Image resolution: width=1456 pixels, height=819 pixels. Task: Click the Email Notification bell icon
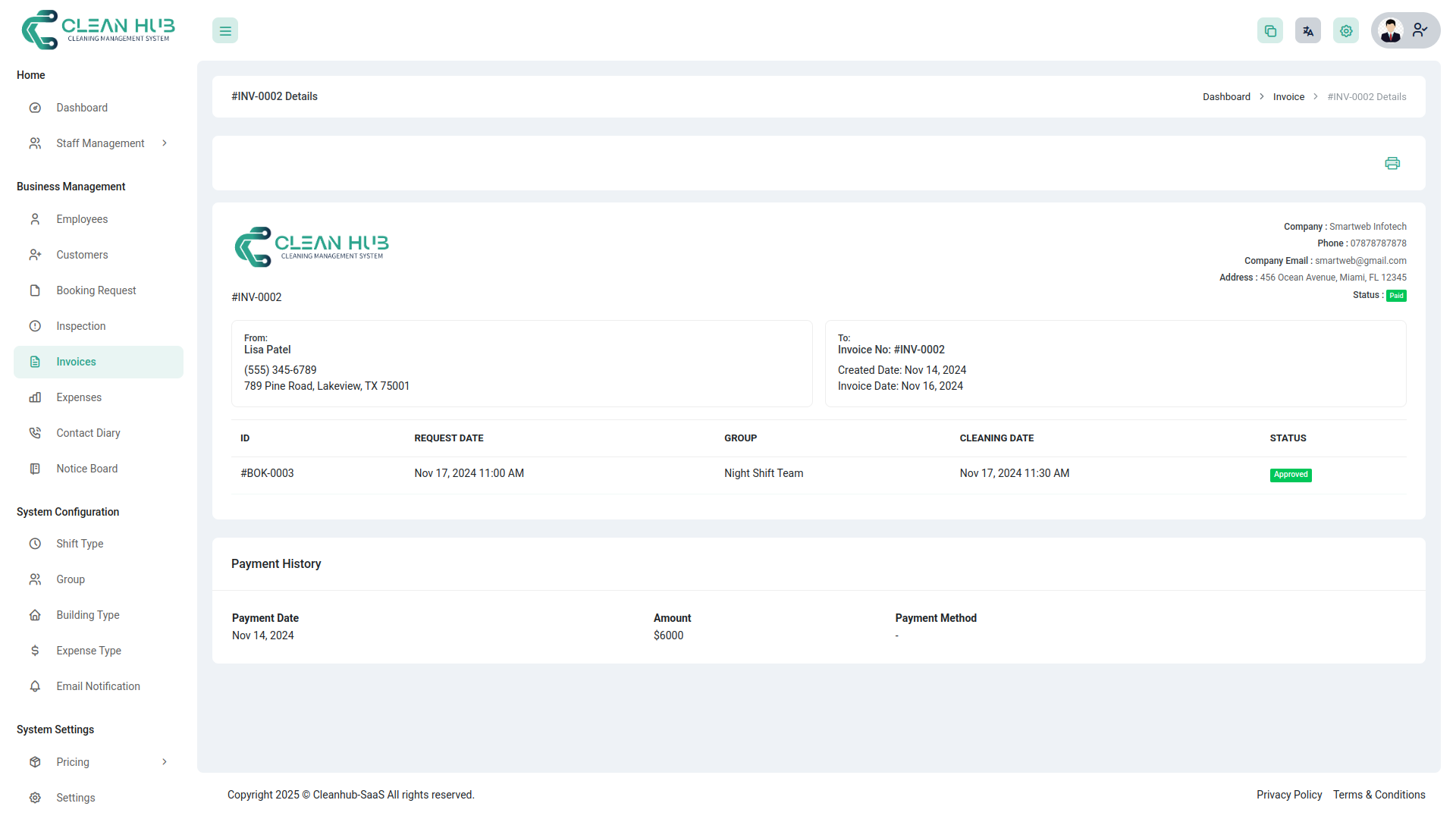click(35, 686)
